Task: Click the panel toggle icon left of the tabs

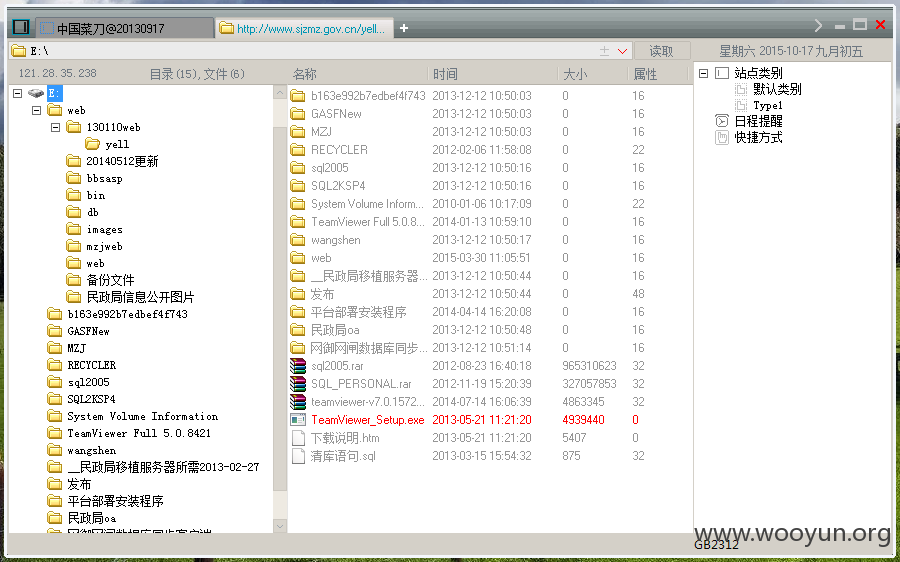Action: coord(21,27)
